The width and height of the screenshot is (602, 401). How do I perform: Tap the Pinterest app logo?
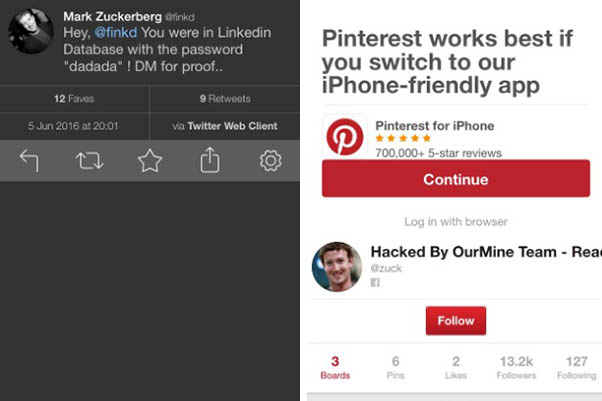(345, 137)
